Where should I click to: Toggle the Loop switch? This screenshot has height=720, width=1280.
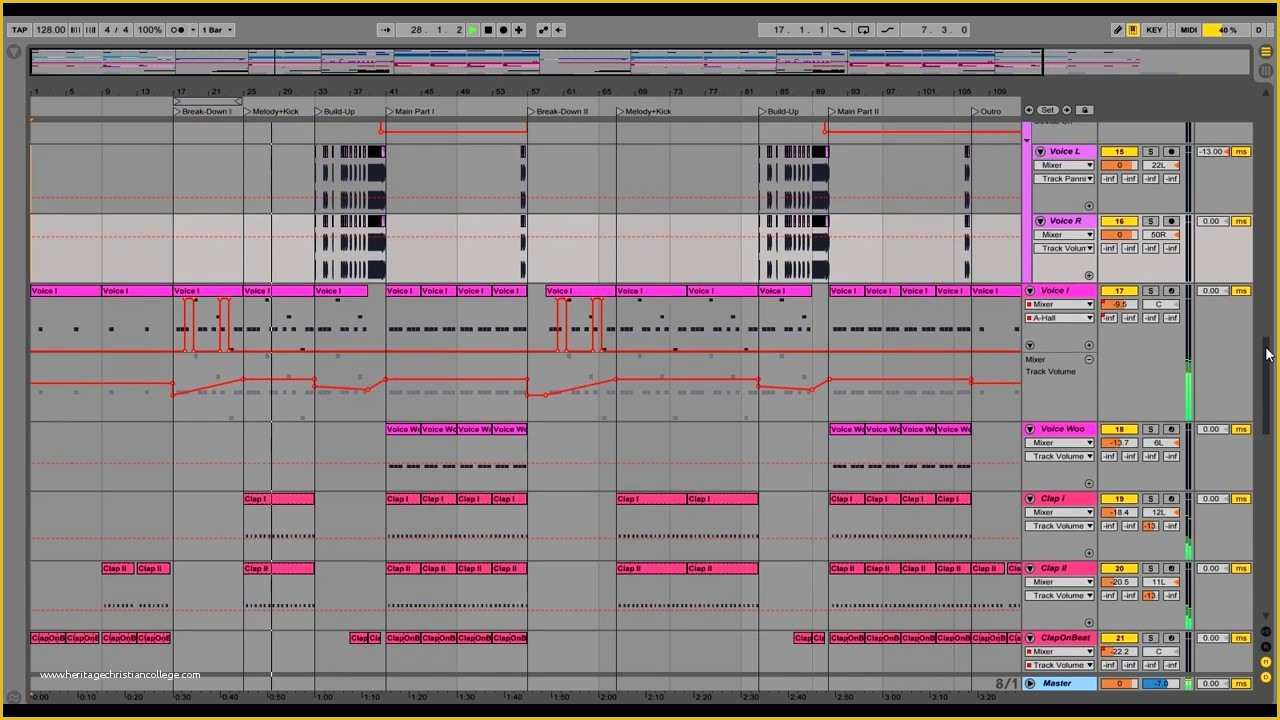863,30
